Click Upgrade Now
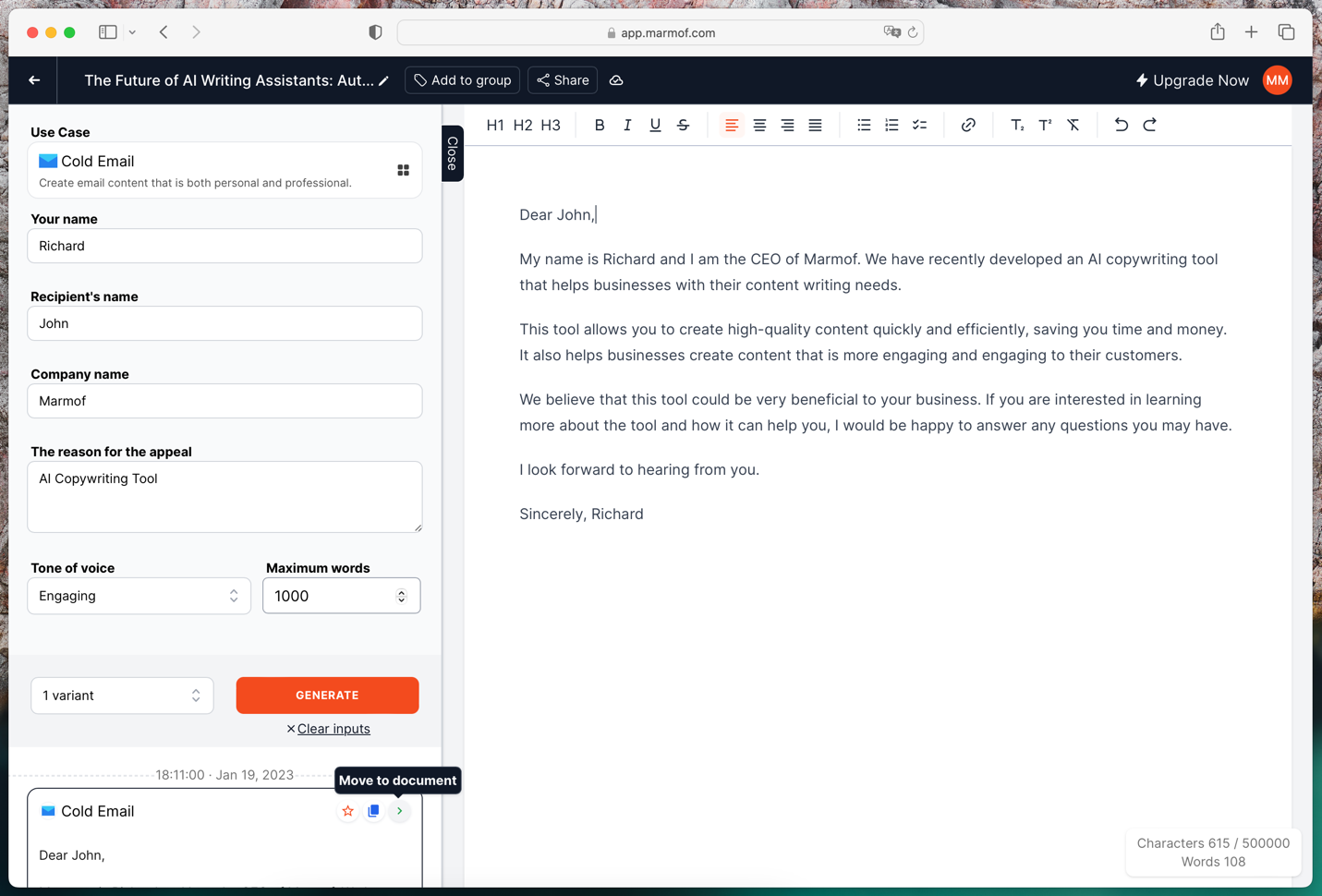 click(1192, 80)
